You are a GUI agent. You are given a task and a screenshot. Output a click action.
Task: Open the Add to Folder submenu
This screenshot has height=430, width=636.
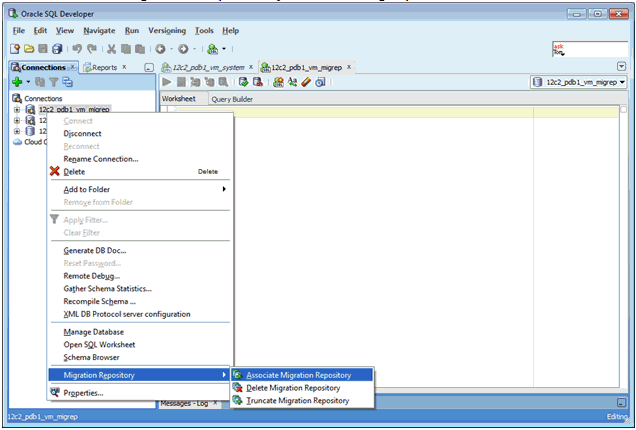click(x=140, y=189)
